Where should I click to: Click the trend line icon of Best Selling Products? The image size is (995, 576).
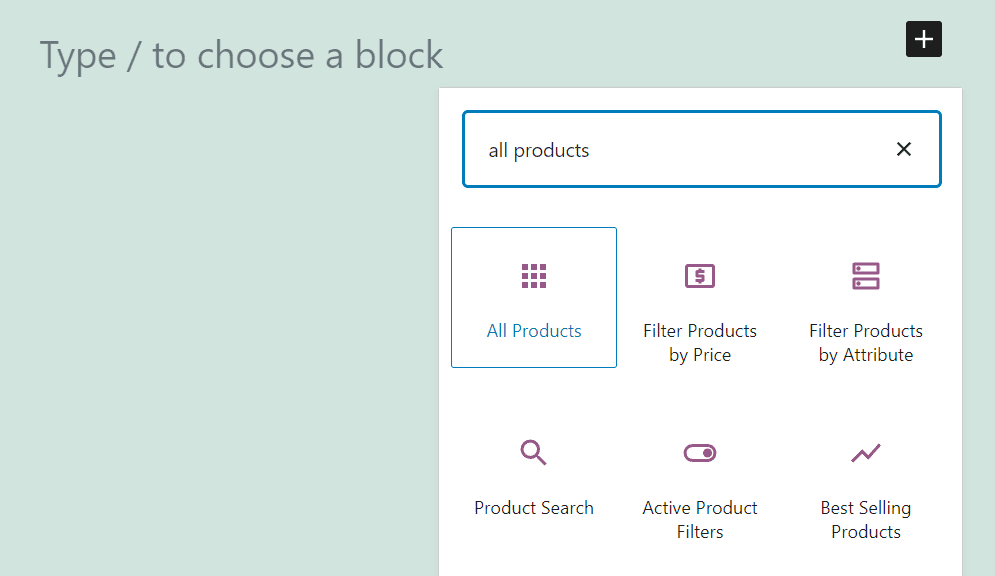(865, 452)
